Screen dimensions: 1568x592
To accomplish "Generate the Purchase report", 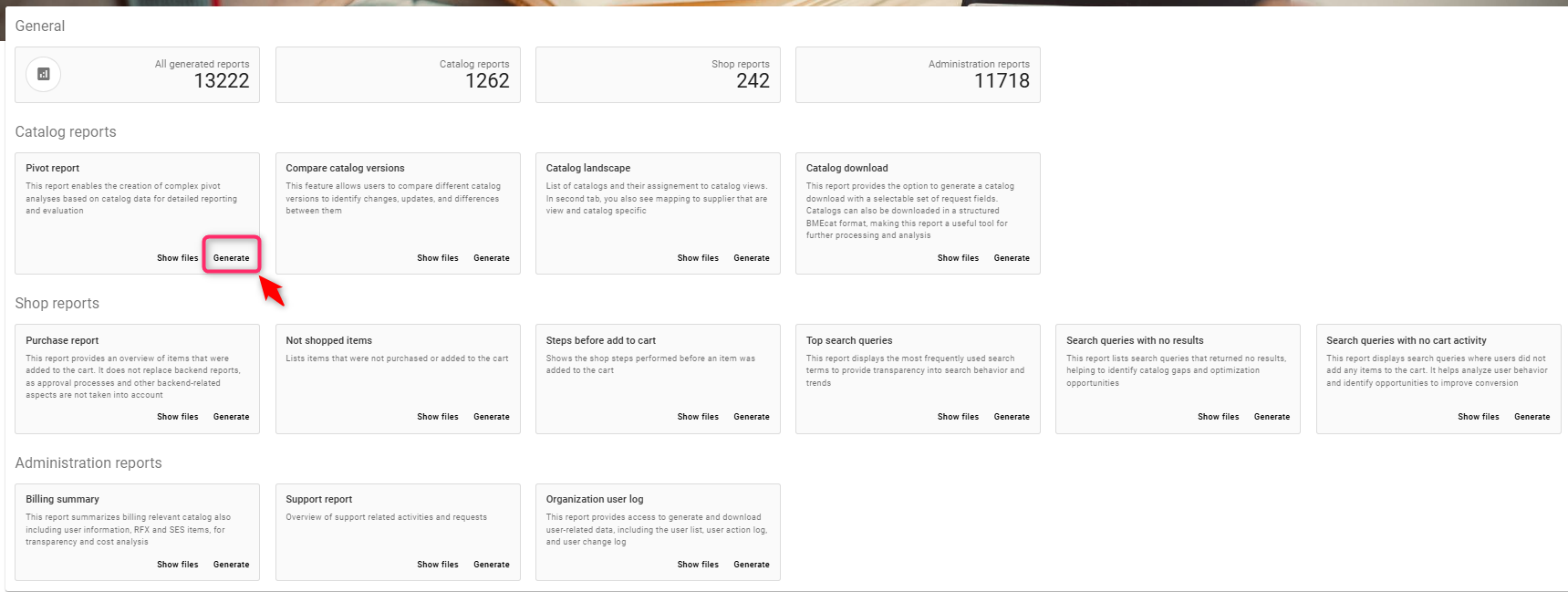I will 231,417.
